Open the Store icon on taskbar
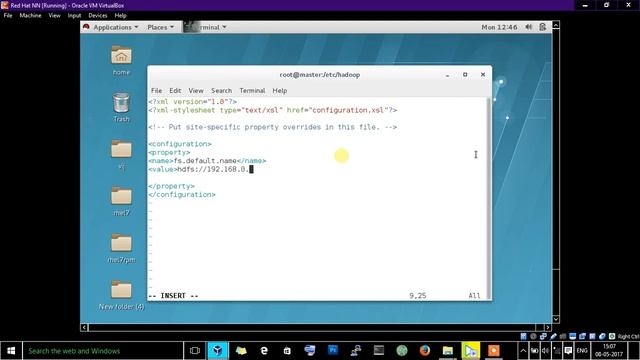 pyautogui.click(x=287, y=351)
